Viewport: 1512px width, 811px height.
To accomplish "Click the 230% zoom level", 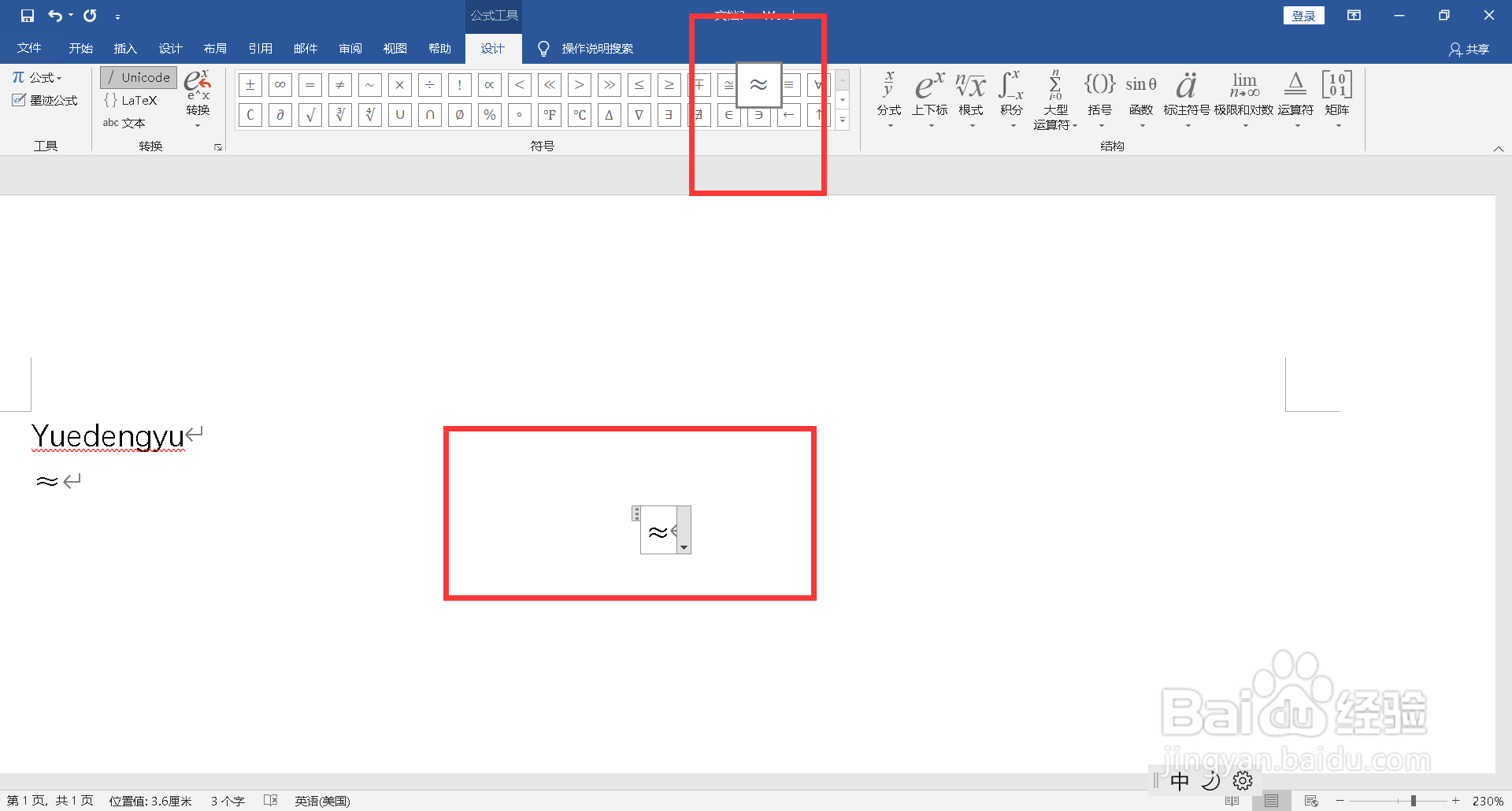I will point(1488,801).
